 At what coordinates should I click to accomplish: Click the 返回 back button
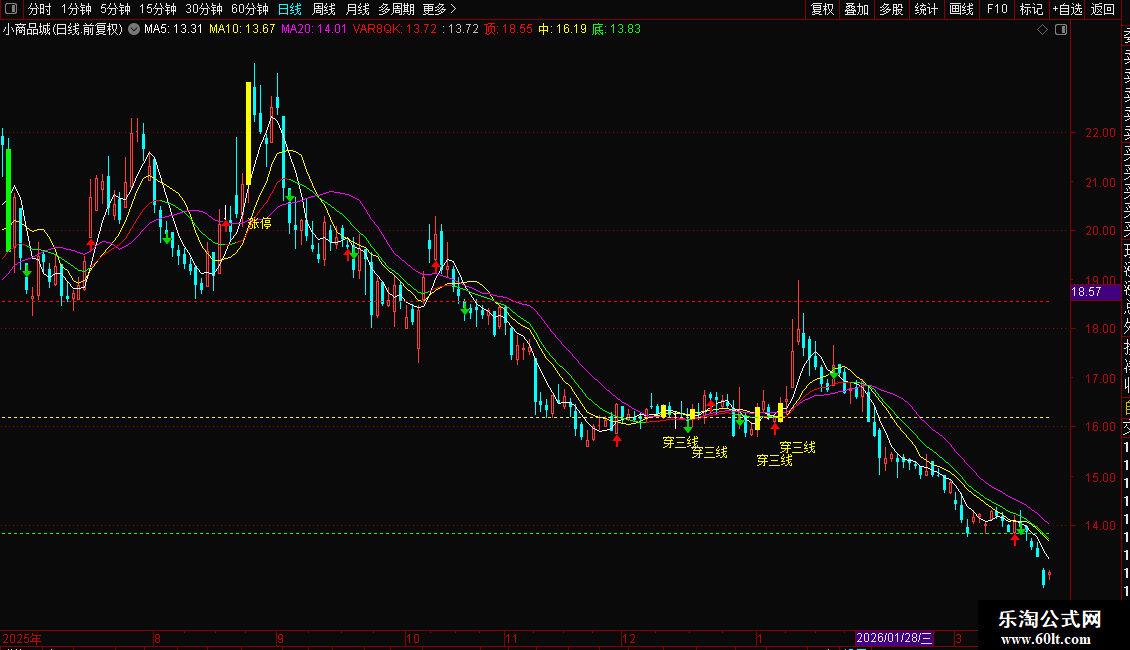(x=1103, y=9)
